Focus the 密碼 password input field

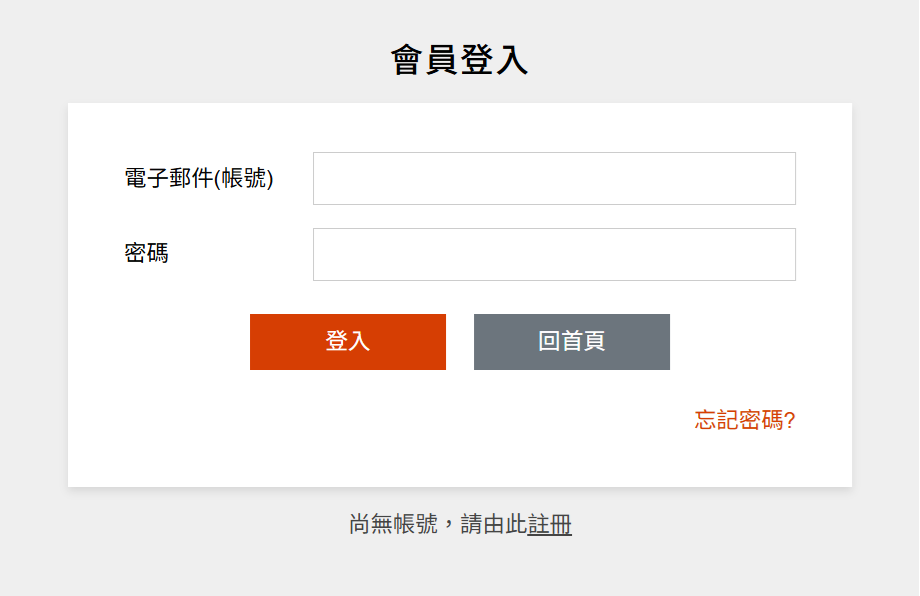click(x=554, y=254)
